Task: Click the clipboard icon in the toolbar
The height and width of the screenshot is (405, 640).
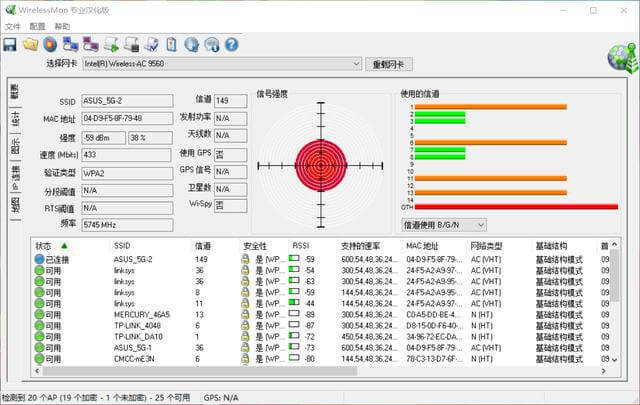Action: tap(172, 44)
